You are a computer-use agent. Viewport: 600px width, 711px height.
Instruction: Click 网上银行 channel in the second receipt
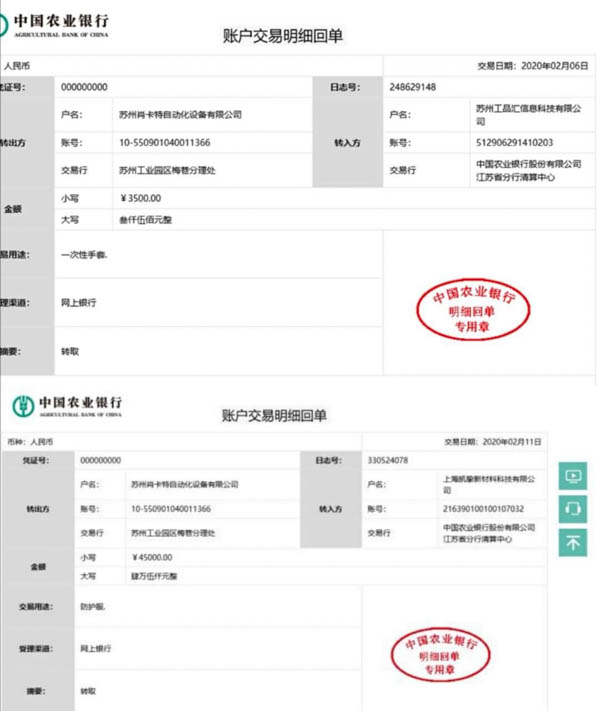pyautogui.click(x=96, y=649)
